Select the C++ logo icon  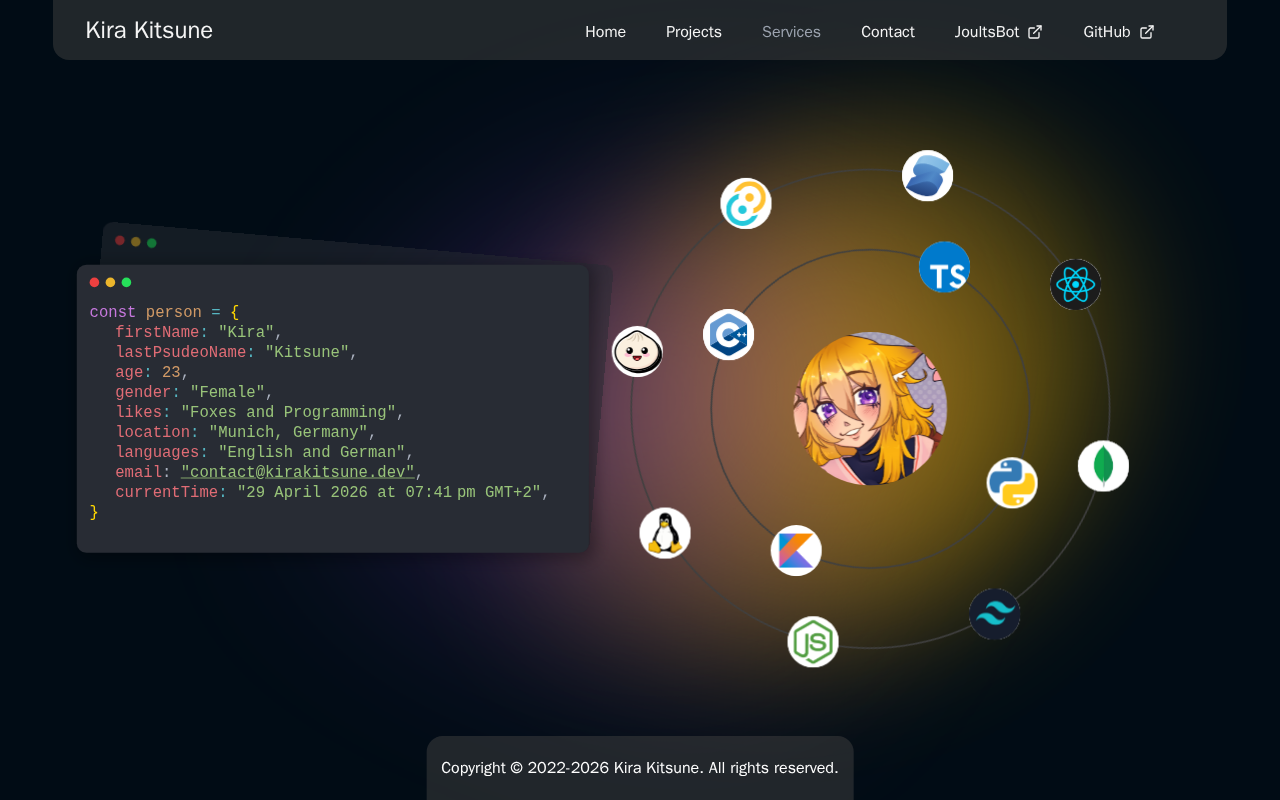pos(728,335)
